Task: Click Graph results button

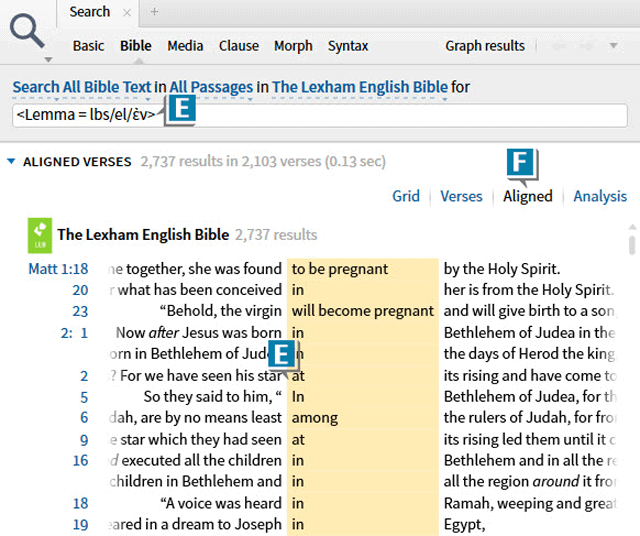Action: [485, 46]
